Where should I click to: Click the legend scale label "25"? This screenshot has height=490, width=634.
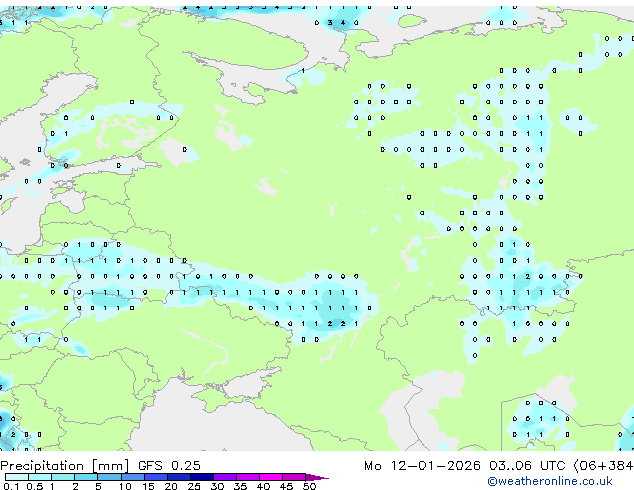(x=194, y=486)
